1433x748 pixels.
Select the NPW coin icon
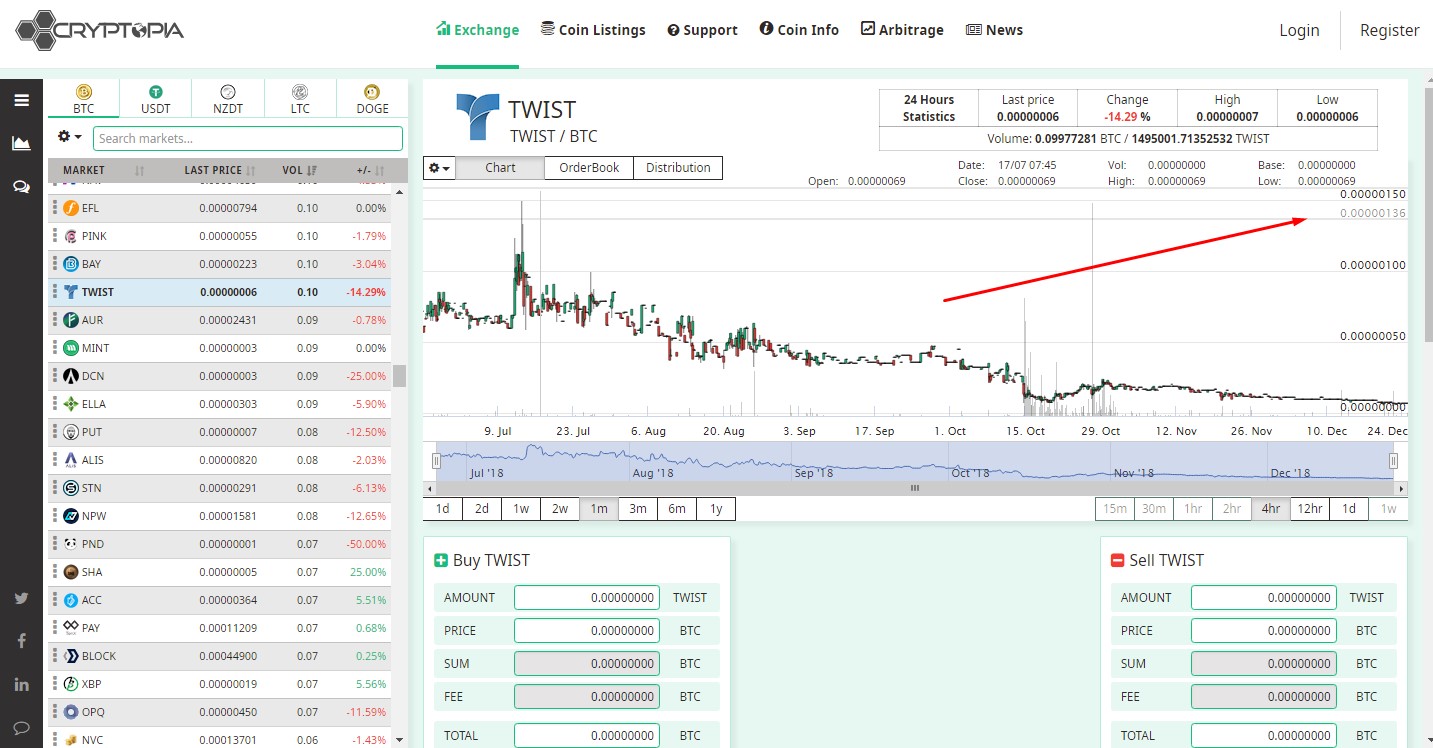(71, 516)
